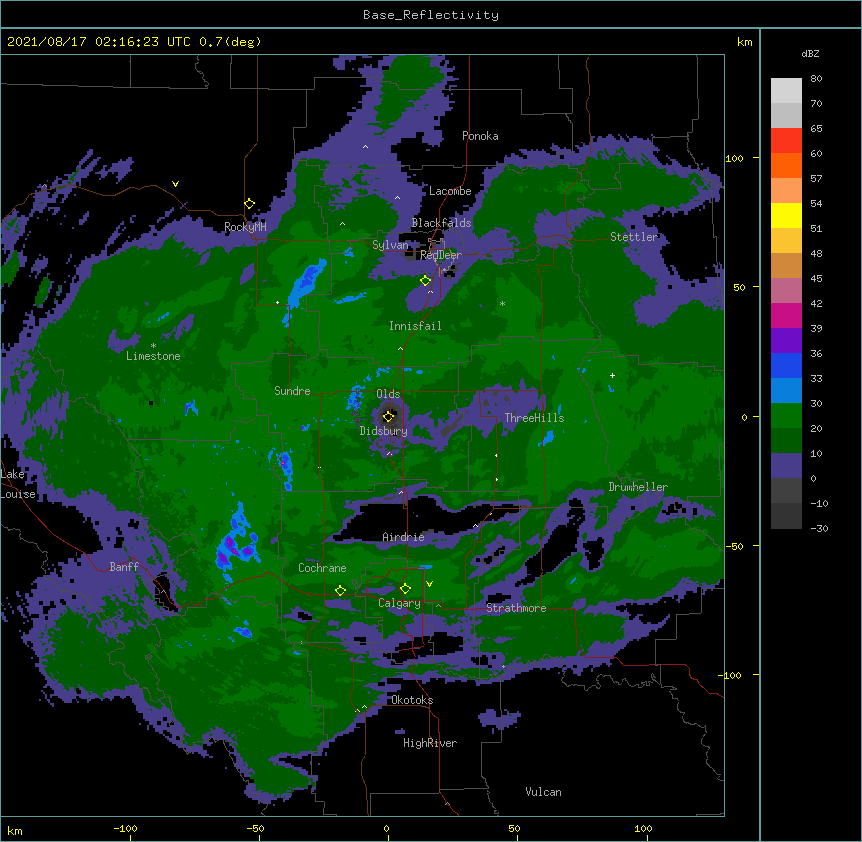Click the km unit label at top right
The image size is (862, 842).
tap(744, 42)
